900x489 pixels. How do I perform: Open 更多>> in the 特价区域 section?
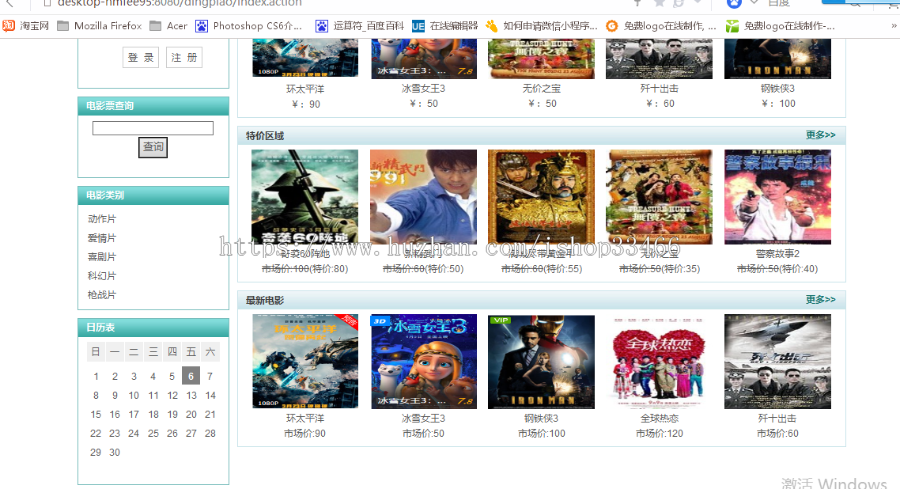[820, 135]
